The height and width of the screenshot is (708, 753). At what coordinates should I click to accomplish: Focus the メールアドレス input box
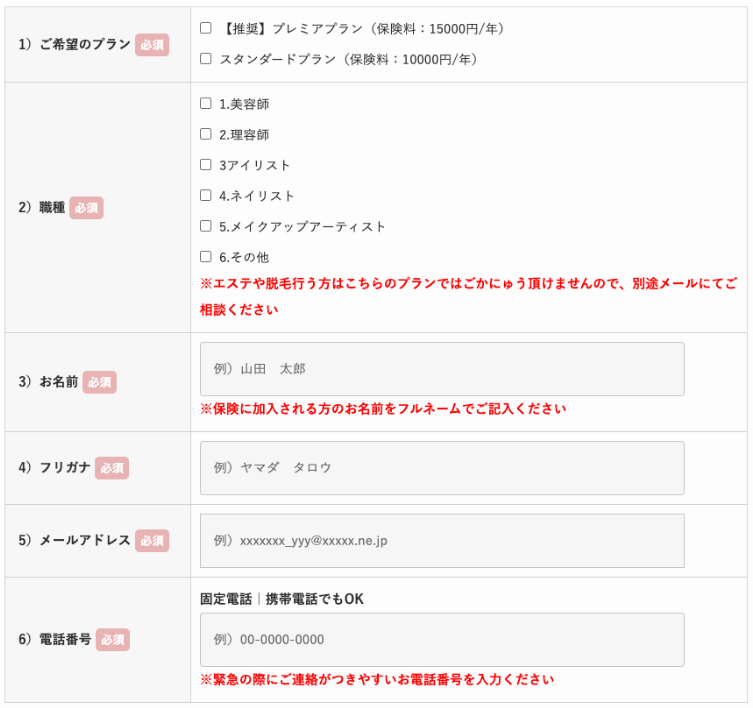pyautogui.click(x=442, y=541)
